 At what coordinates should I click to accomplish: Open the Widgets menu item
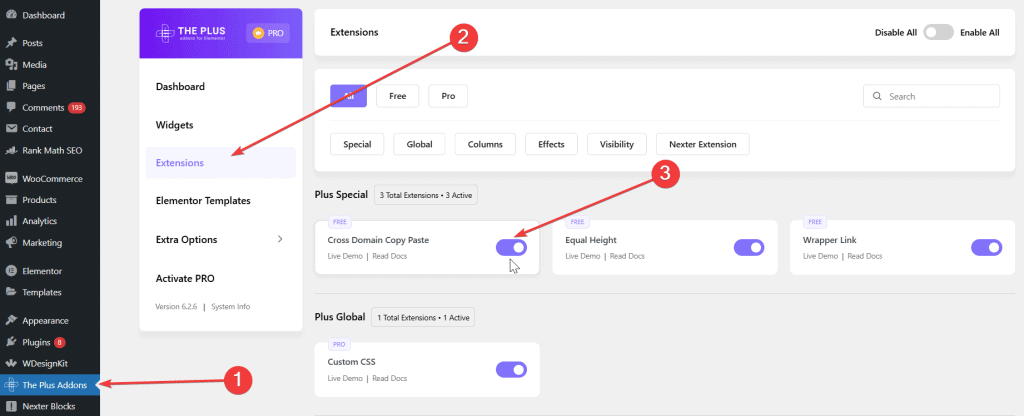175,125
